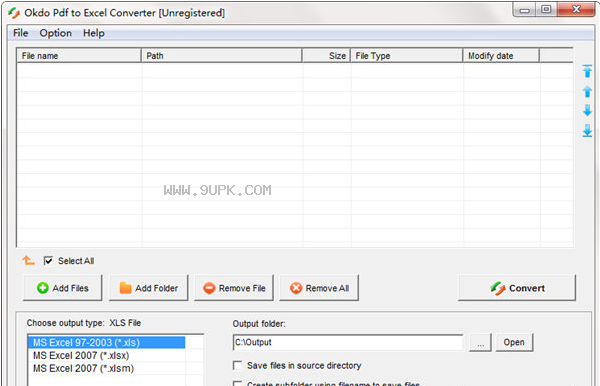The height and width of the screenshot is (386, 600).
Task: Click the Remove All button
Action: click(319, 288)
